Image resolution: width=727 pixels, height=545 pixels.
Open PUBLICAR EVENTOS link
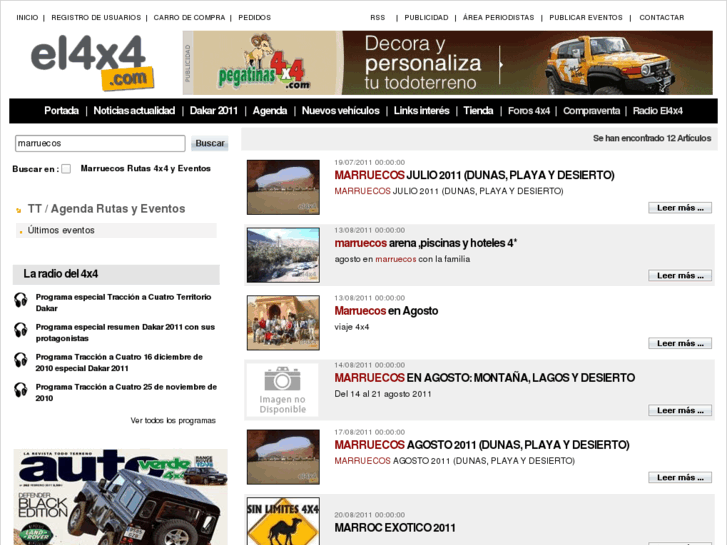586,18
